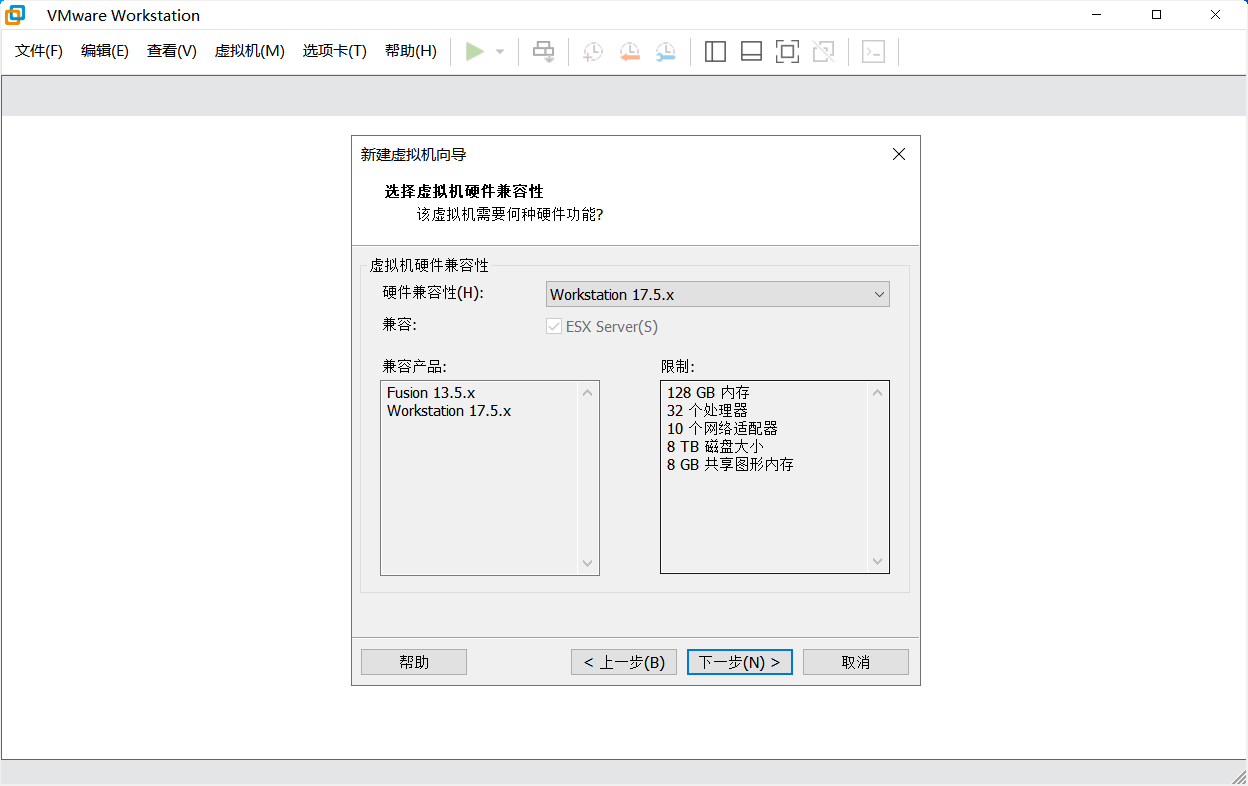
Task: Open the 虚拟机(M) menu
Action: (249, 51)
